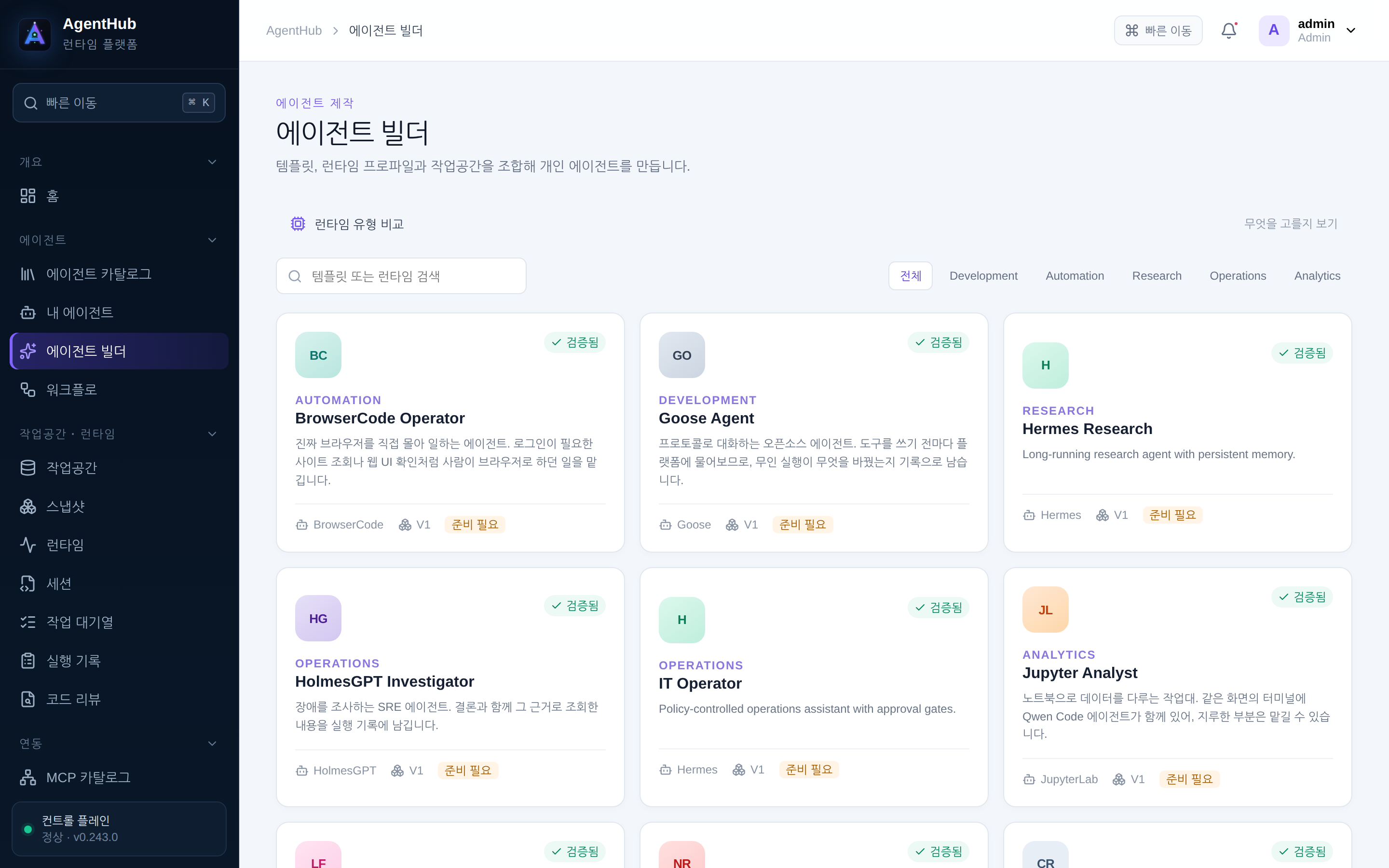This screenshot has width=1389, height=868.
Task: Open 워크플로 workflow icon
Action: point(27,389)
